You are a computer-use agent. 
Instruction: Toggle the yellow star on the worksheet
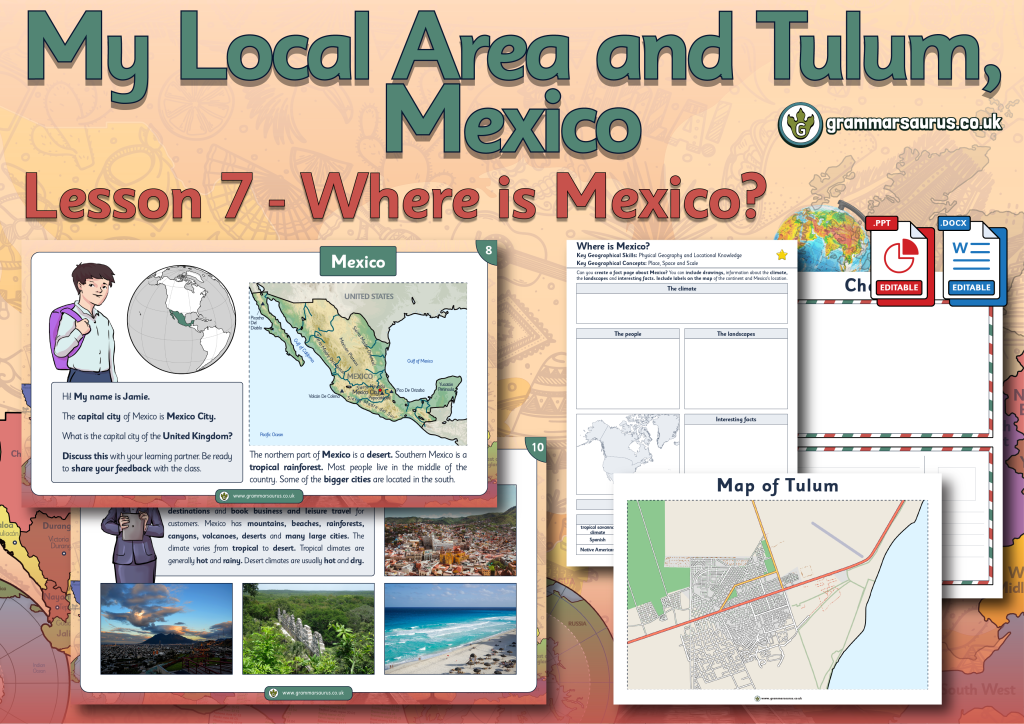782,254
